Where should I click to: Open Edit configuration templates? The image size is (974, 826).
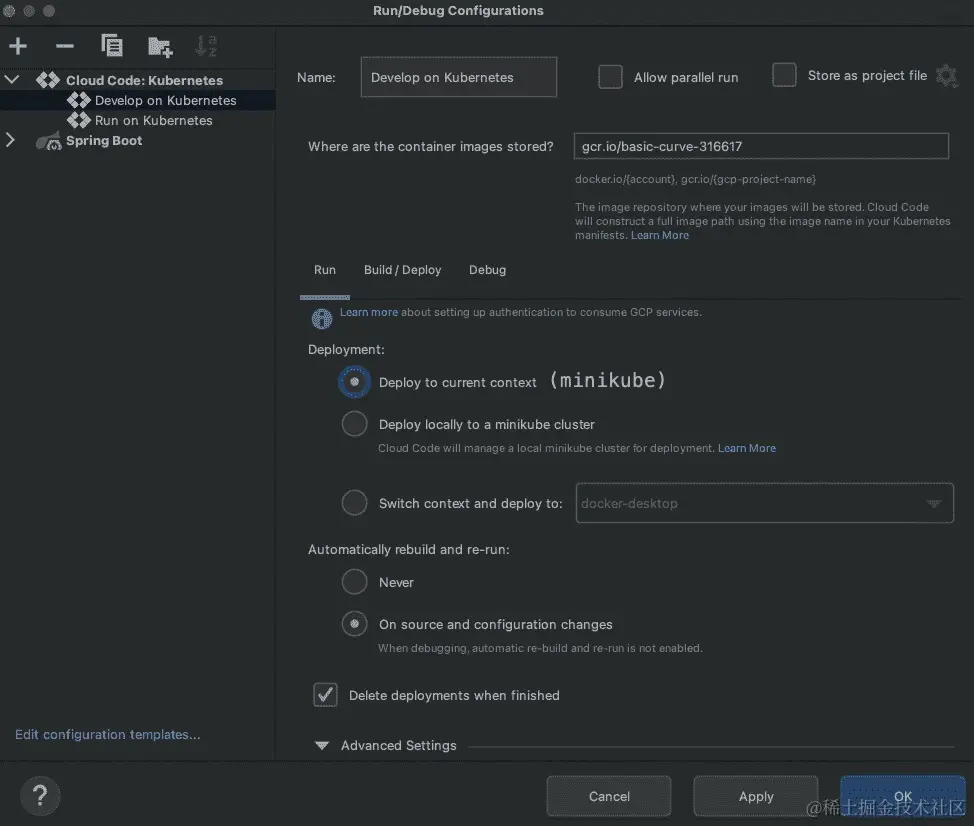pyautogui.click(x=106, y=733)
